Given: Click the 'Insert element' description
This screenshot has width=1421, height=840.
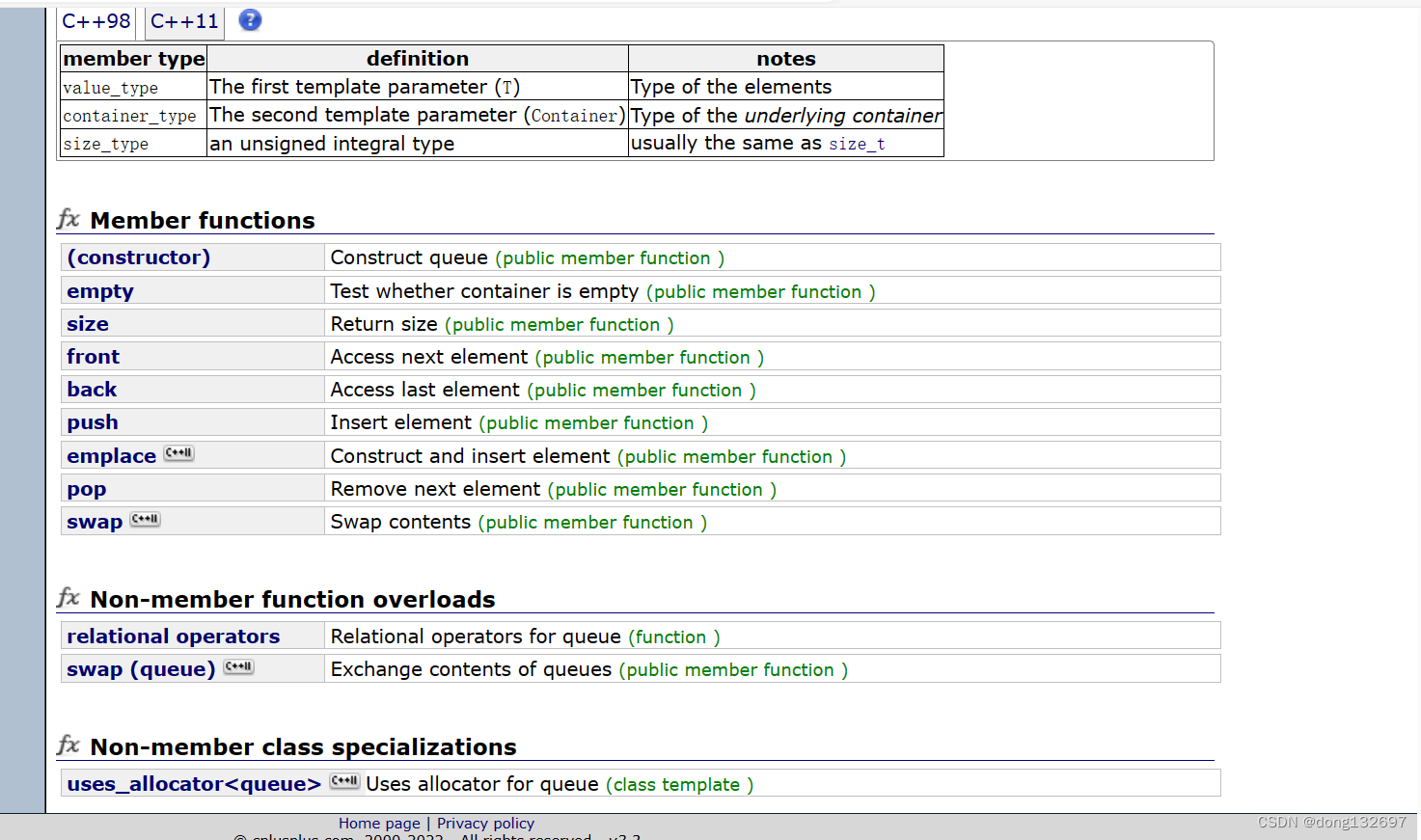Looking at the screenshot, I should pos(401,422).
